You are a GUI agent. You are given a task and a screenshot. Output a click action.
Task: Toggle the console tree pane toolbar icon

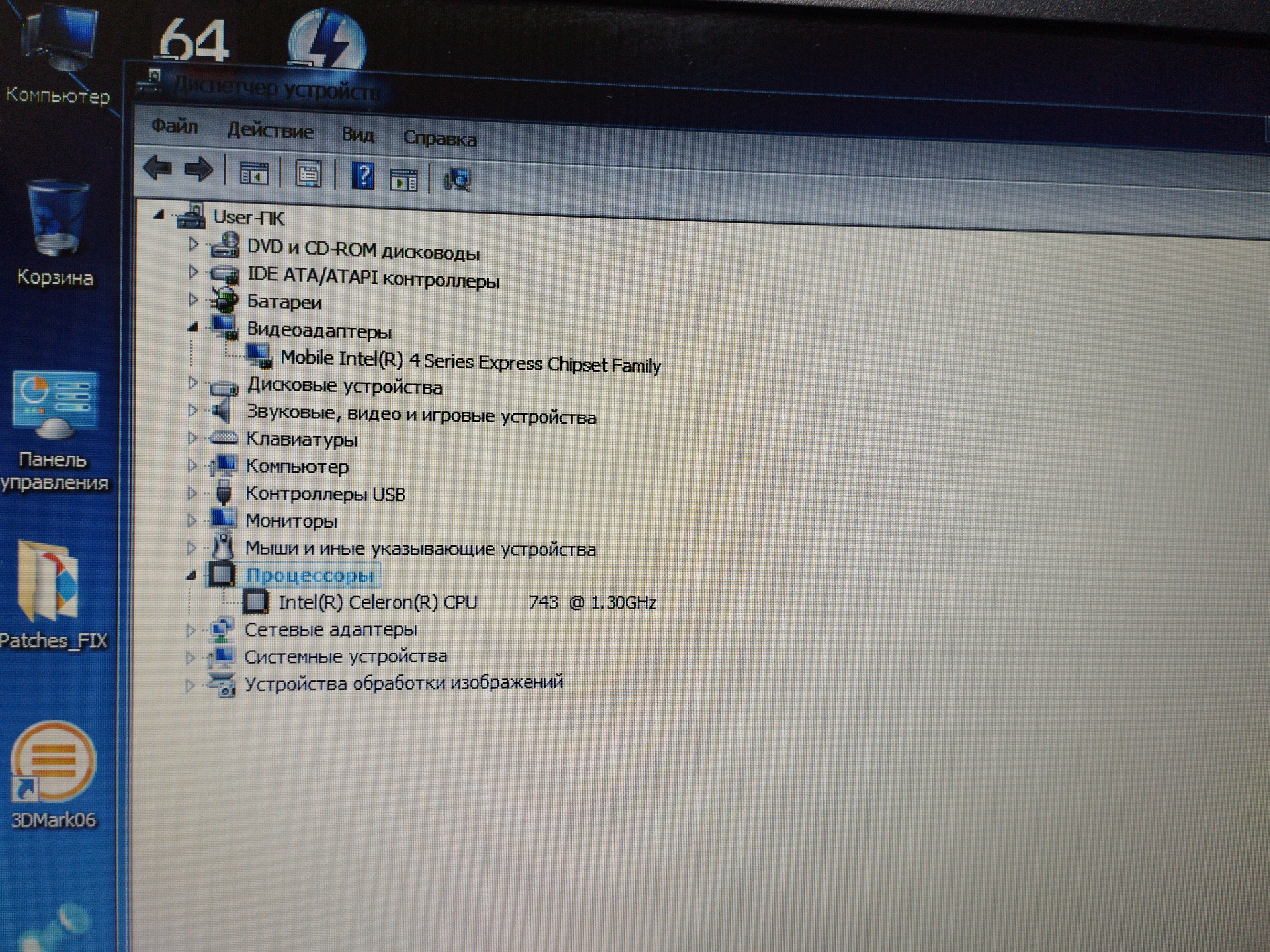[254, 174]
